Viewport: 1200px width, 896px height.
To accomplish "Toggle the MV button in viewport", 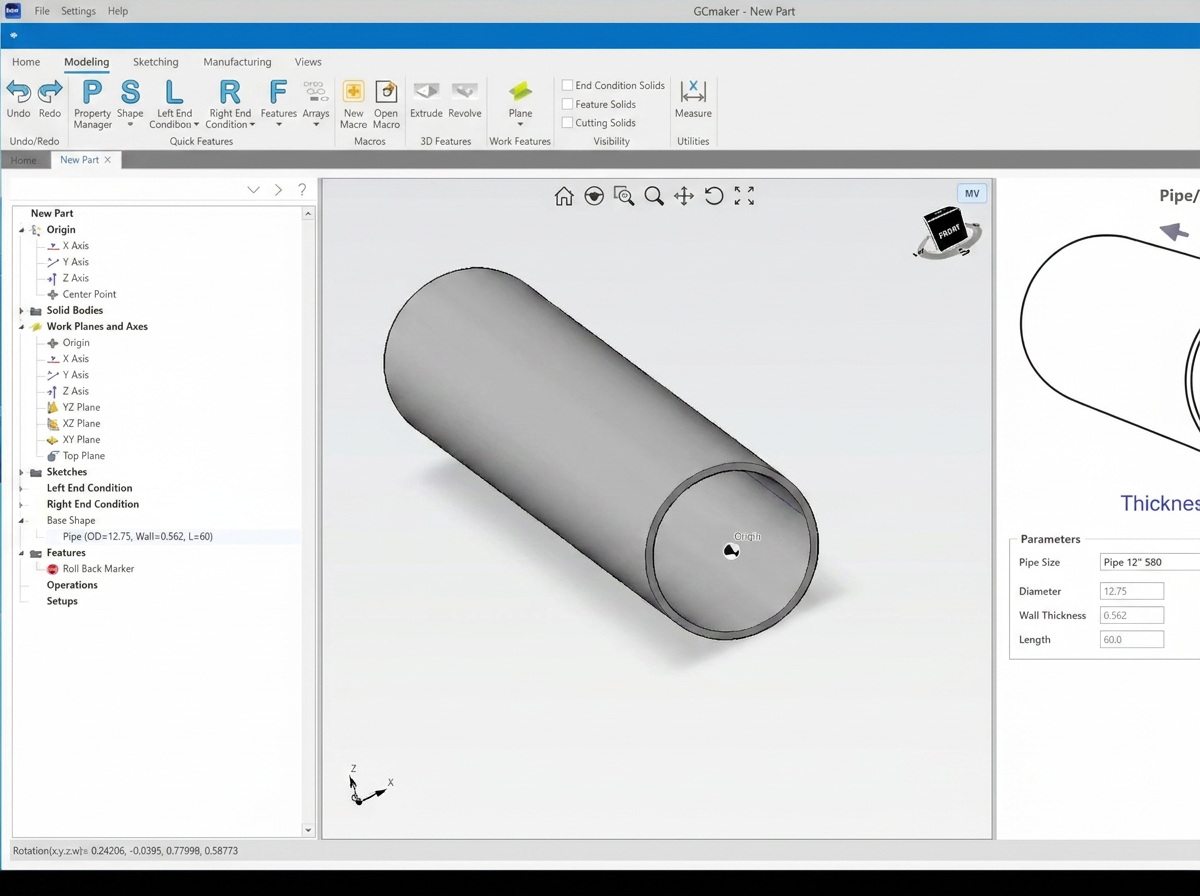I will [x=972, y=194].
